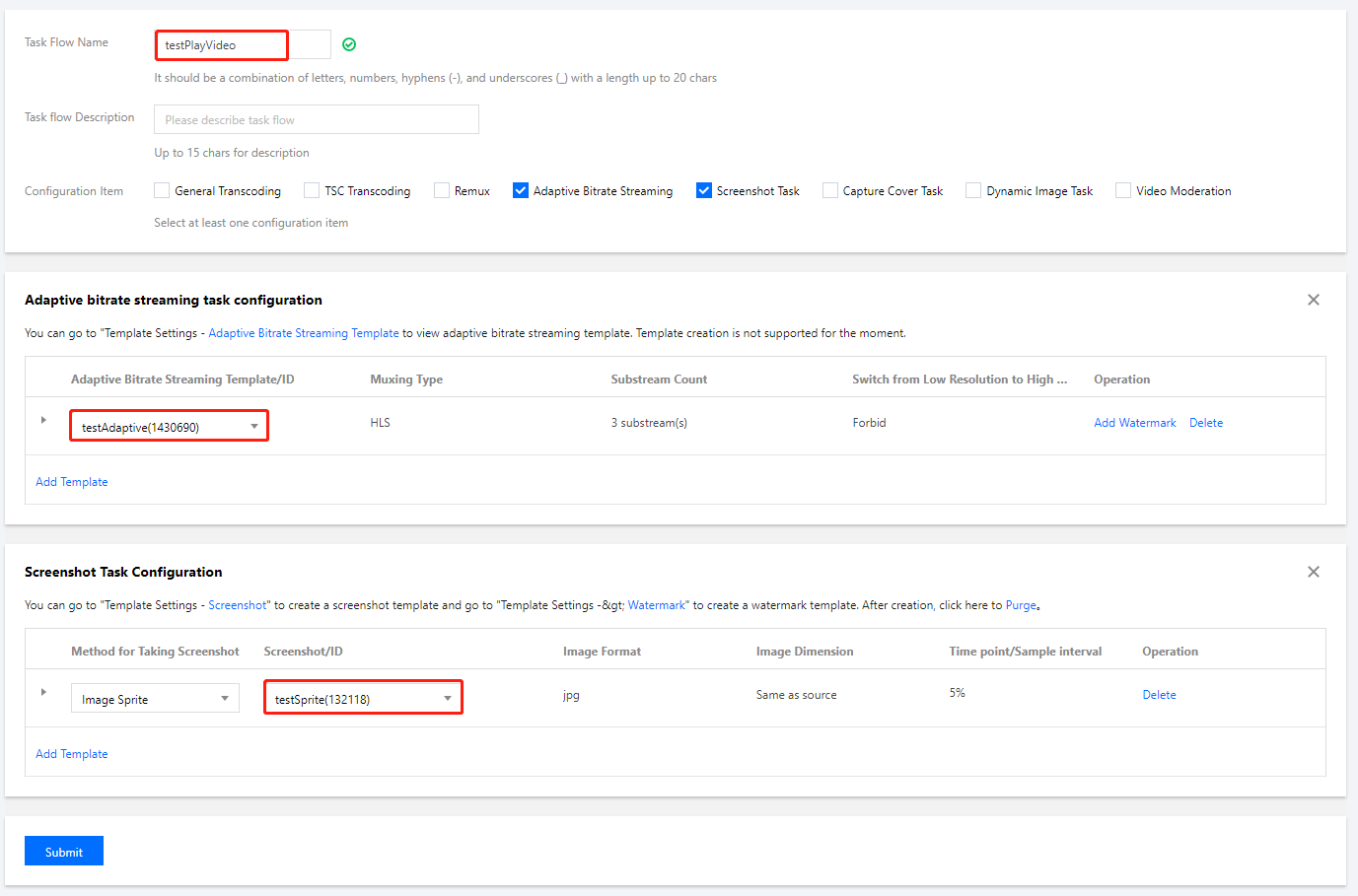Uncheck the Screenshot Task option
This screenshot has height=896, width=1358.
tap(704, 190)
